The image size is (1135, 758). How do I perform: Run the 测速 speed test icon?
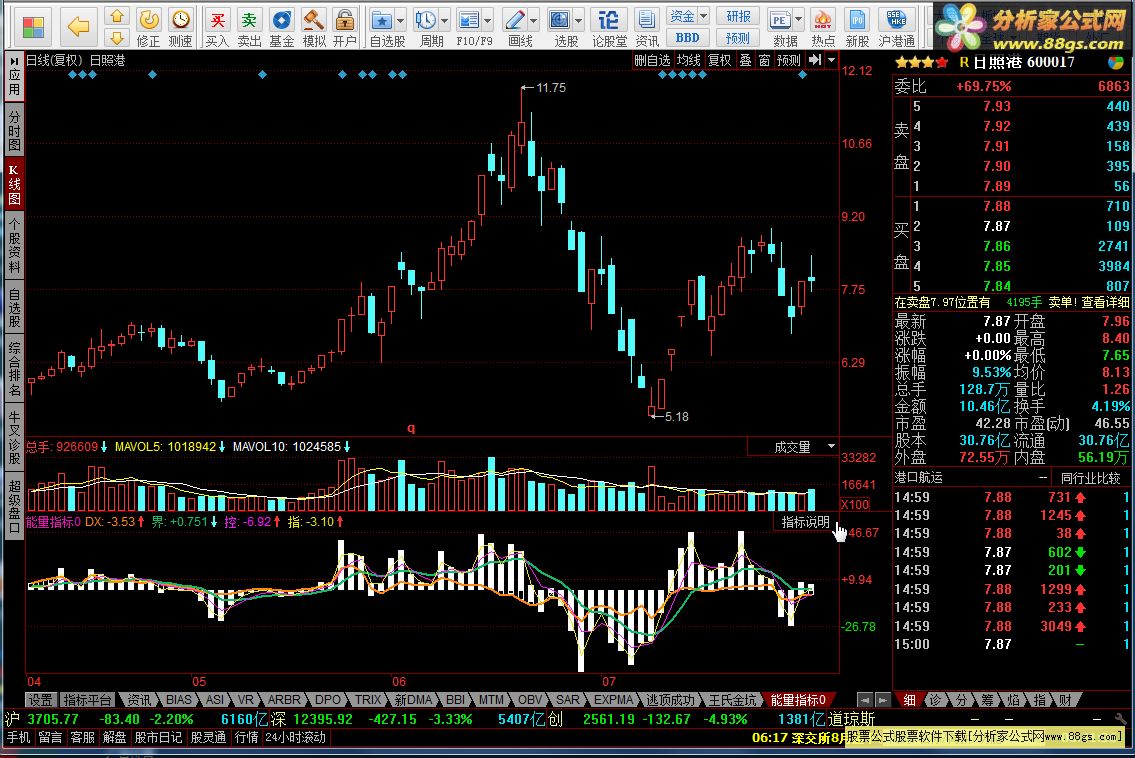(x=180, y=27)
